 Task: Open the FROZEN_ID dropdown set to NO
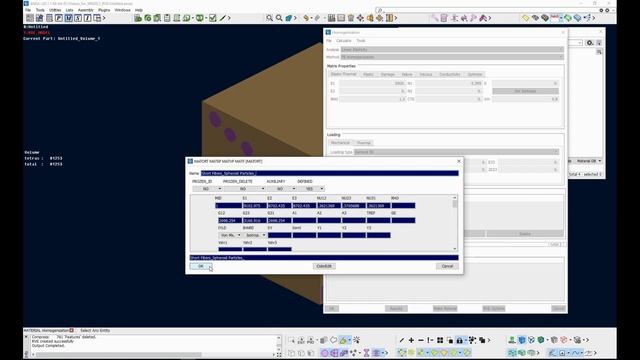coord(207,189)
